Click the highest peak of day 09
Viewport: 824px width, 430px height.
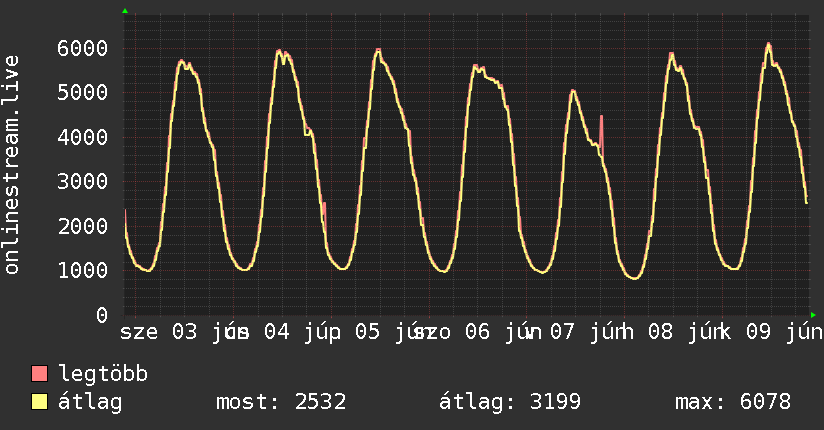coord(768,44)
